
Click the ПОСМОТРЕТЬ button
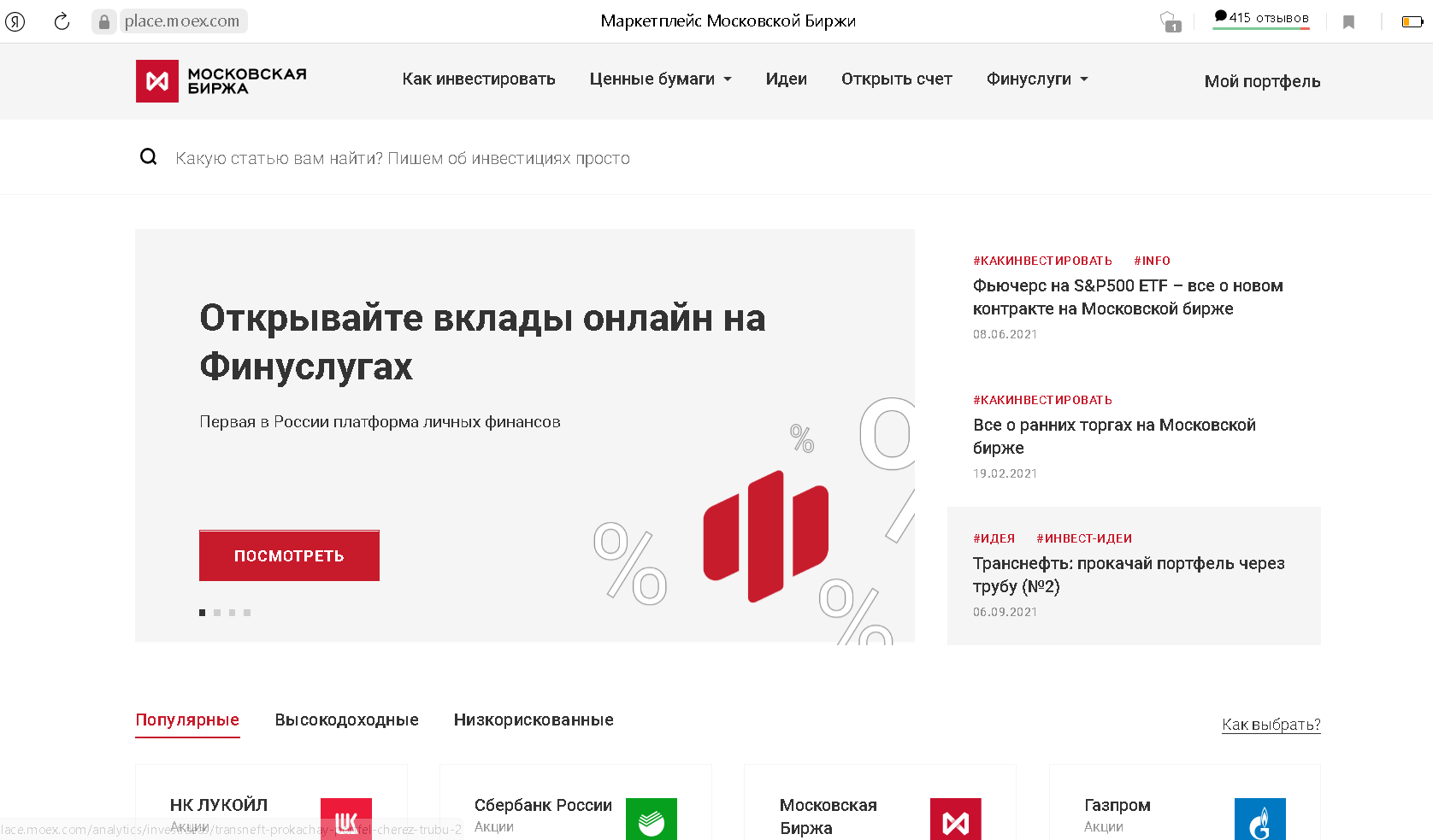(x=289, y=555)
